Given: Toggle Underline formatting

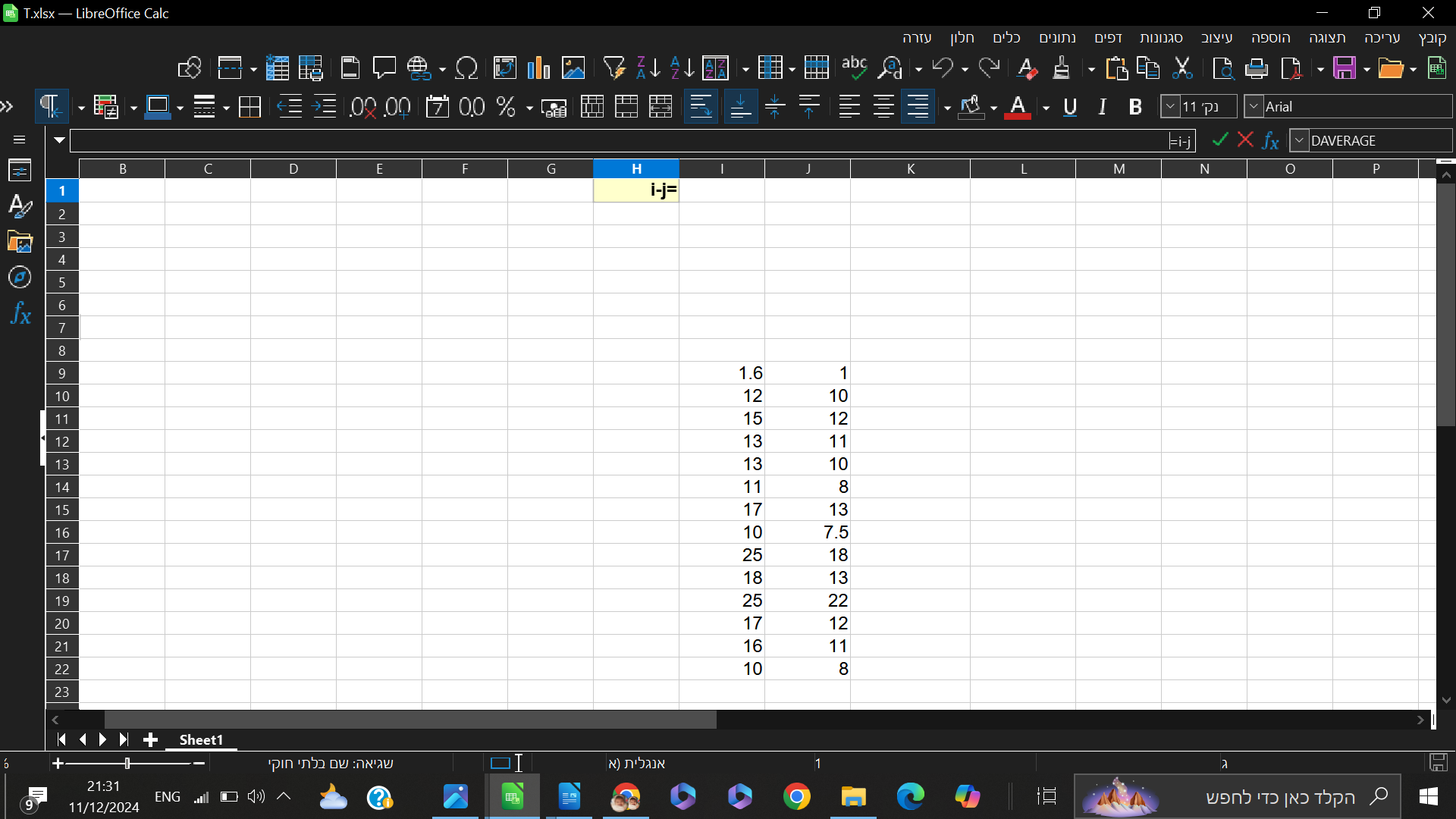Looking at the screenshot, I should [1070, 107].
